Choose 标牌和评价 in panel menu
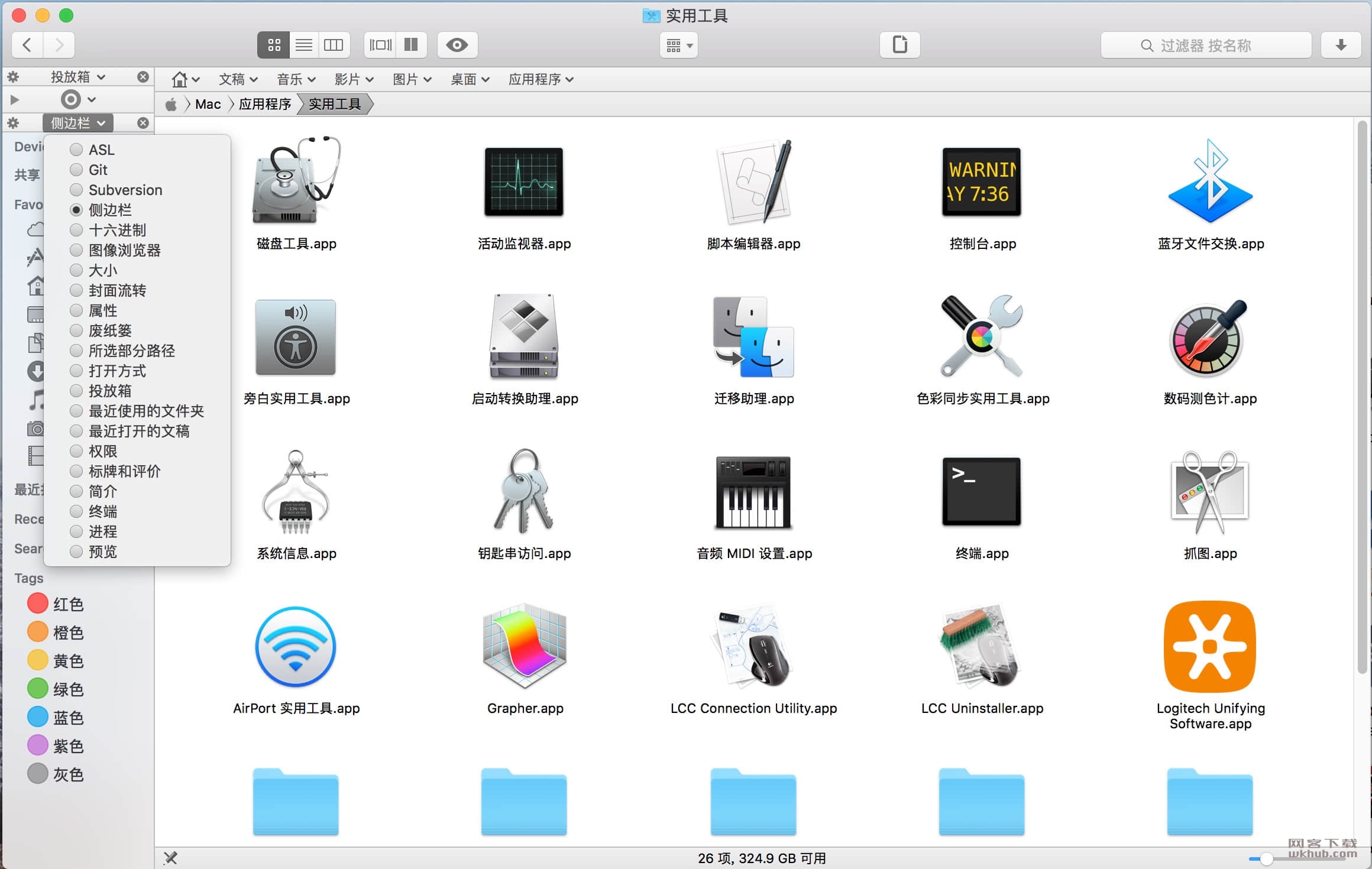 [x=125, y=471]
